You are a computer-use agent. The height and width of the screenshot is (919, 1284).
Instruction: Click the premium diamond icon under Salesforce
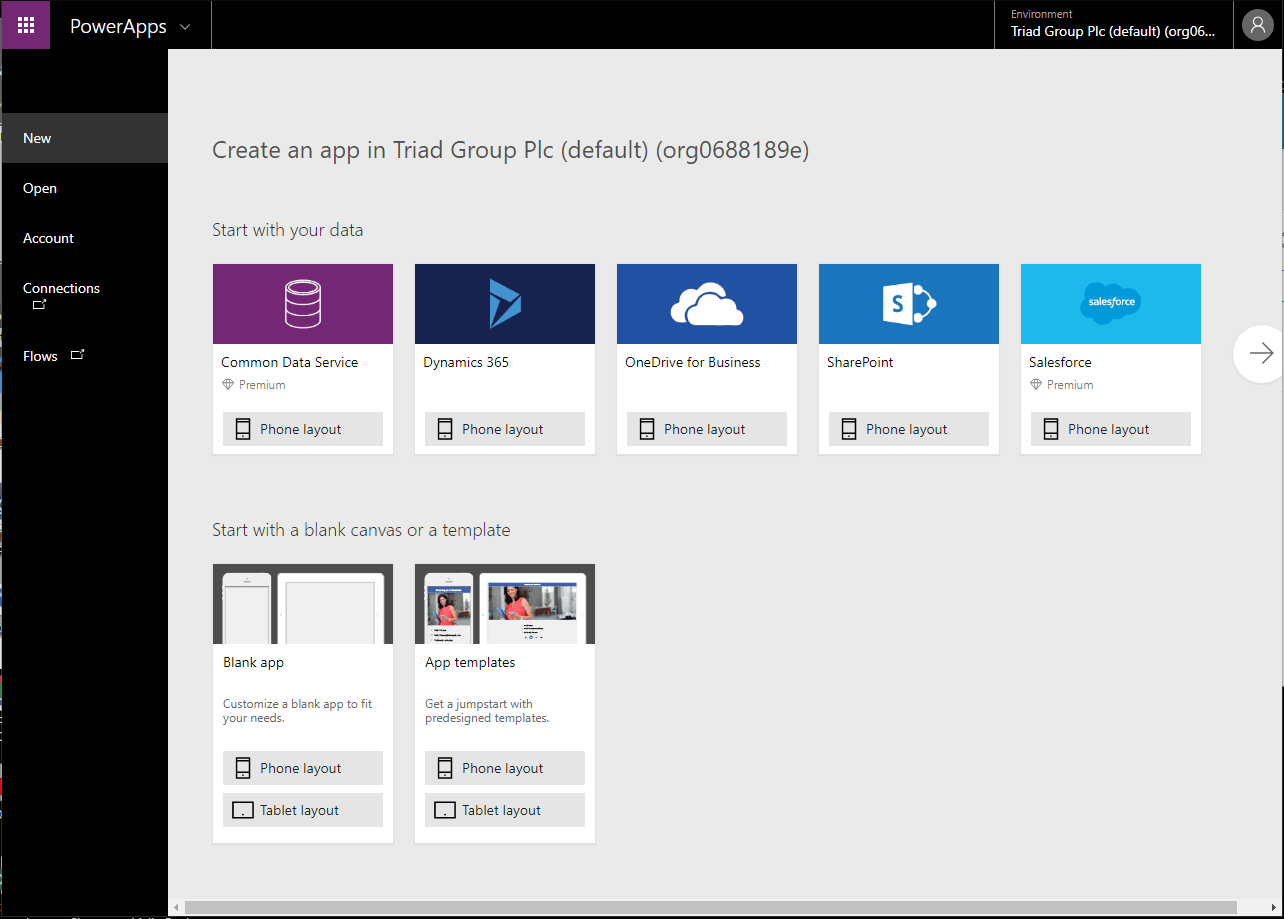(x=1035, y=385)
